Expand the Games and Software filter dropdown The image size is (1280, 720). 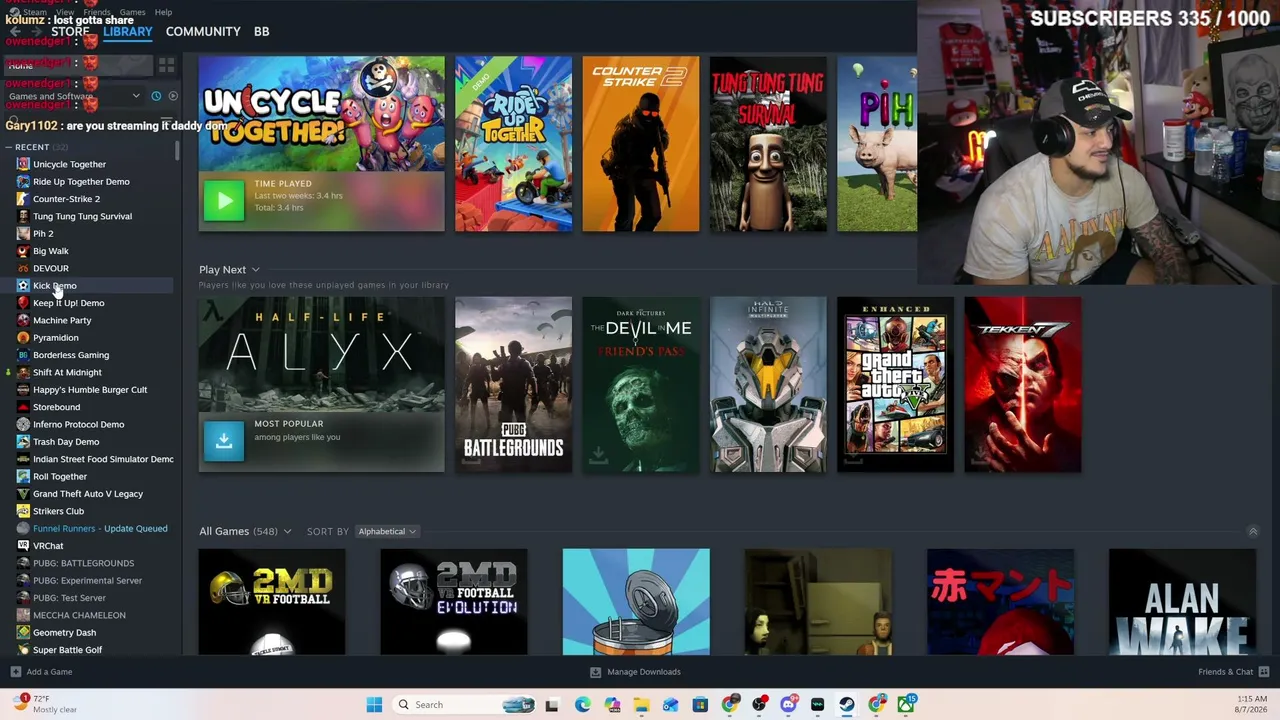point(136,96)
